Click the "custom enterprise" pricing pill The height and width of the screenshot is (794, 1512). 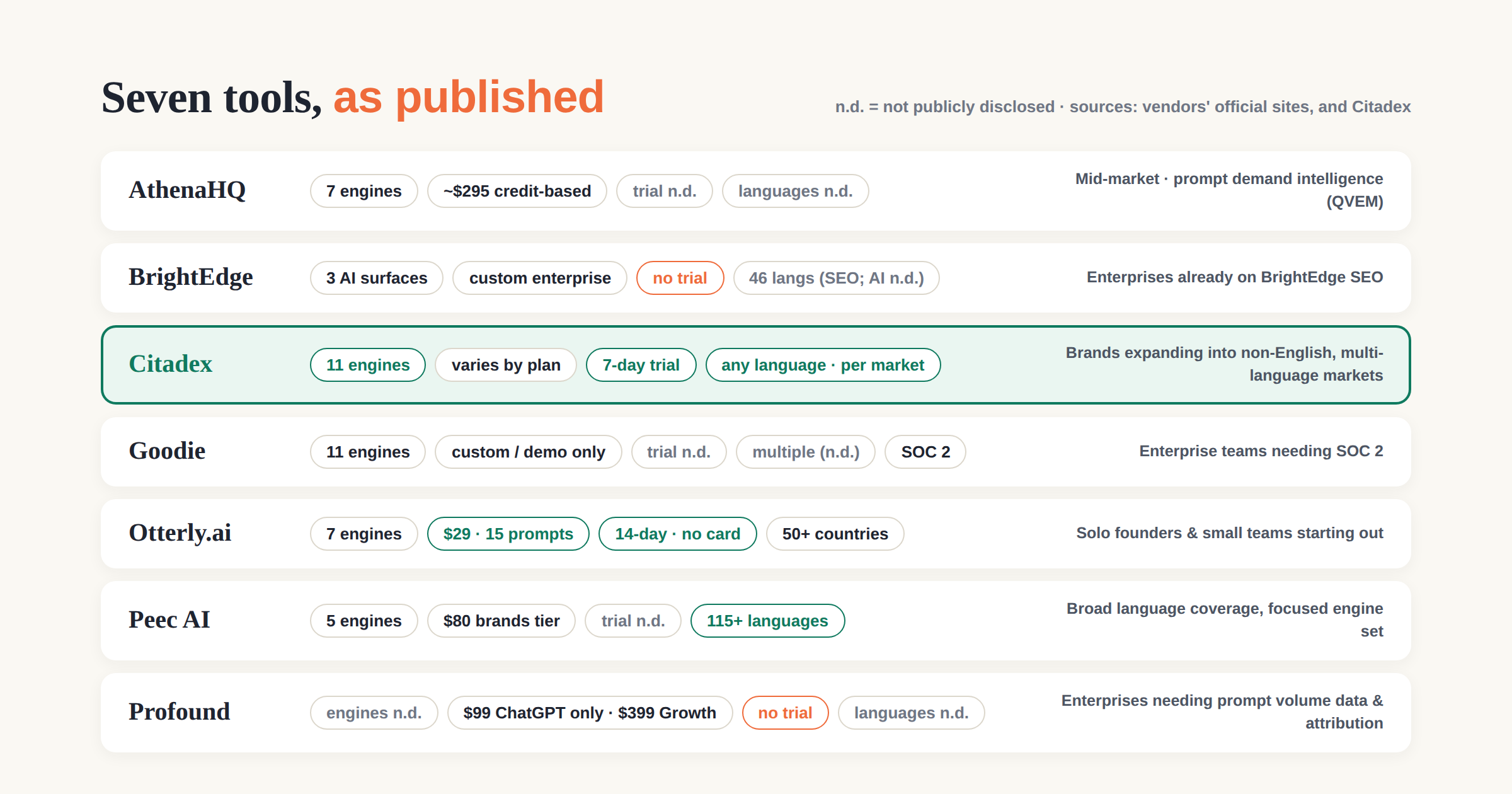[x=540, y=278]
